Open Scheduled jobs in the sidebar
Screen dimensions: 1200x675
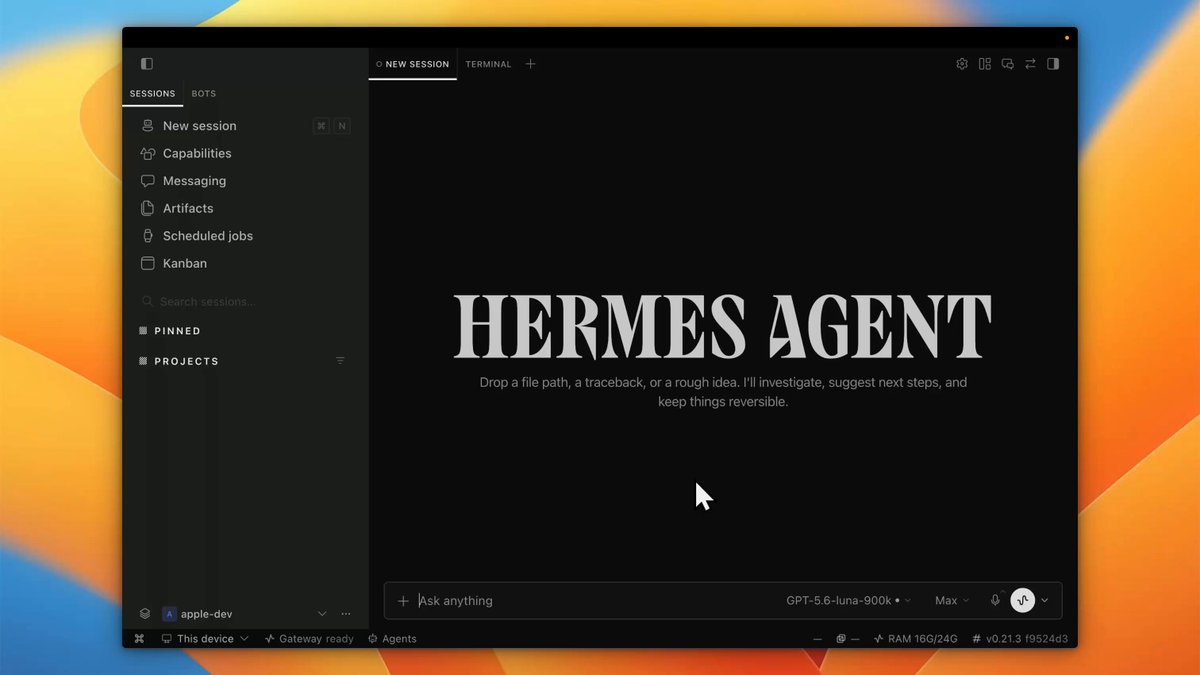tap(245, 236)
